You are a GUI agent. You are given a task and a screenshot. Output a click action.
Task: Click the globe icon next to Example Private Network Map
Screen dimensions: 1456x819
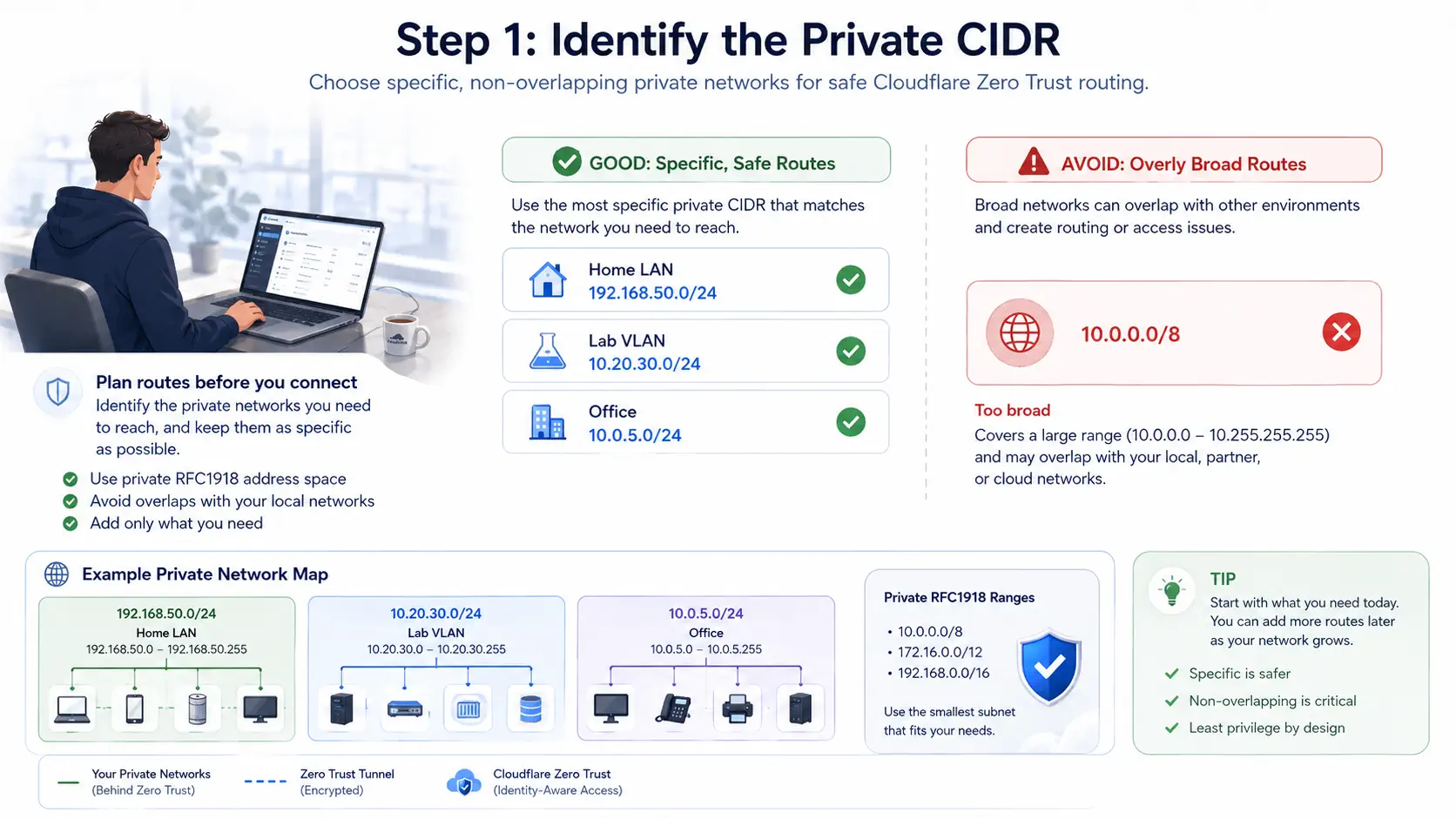coord(57,574)
